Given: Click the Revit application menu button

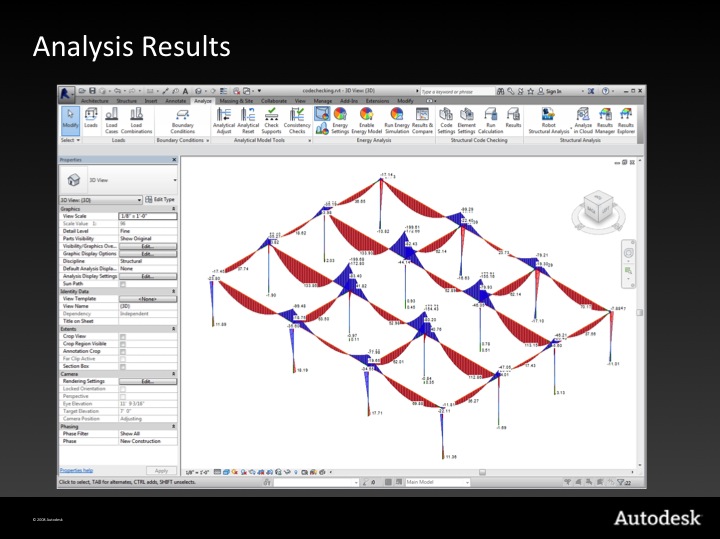Looking at the screenshot, I should pyautogui.click(x=67, y=94).
